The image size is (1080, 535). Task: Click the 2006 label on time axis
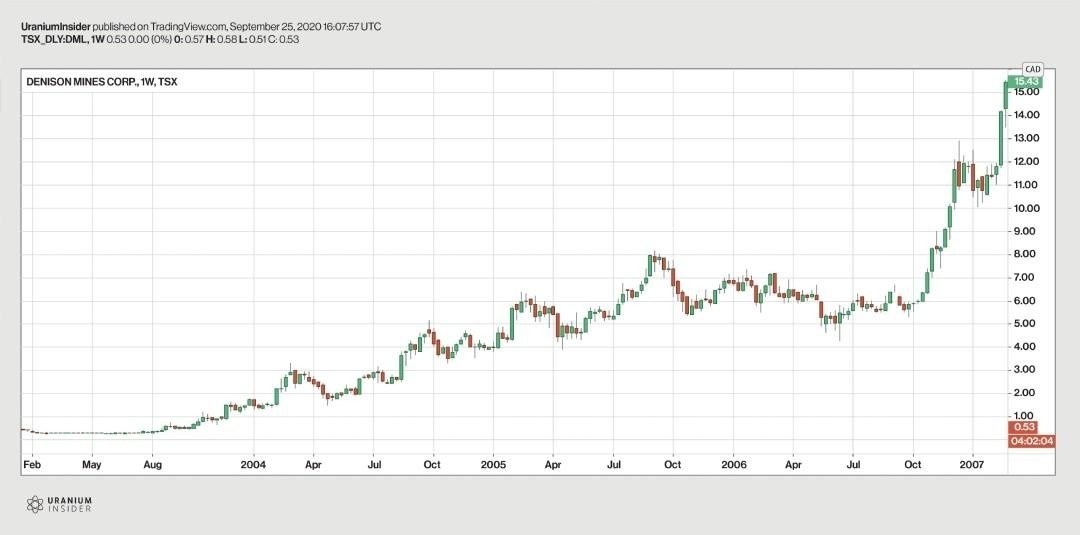click(x=734, y=465)
